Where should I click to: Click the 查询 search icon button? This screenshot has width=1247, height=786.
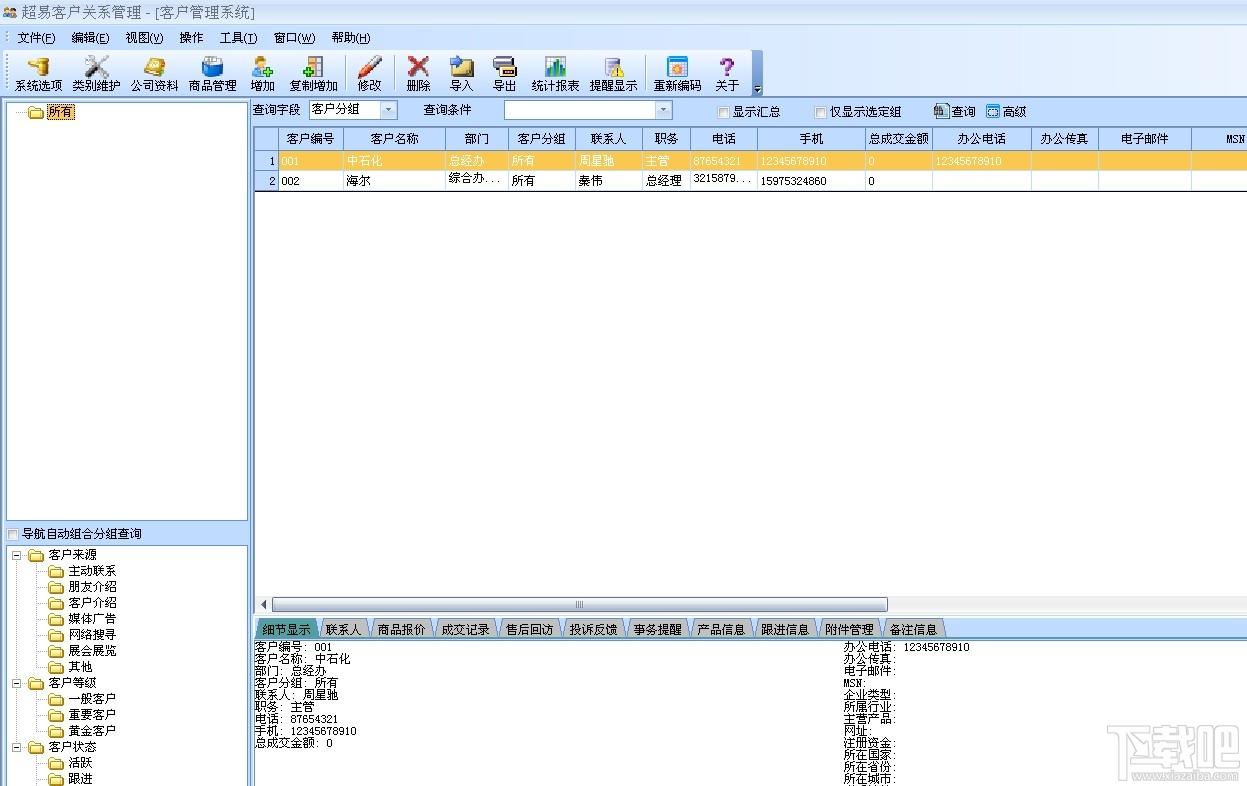(x=954, y=112)
